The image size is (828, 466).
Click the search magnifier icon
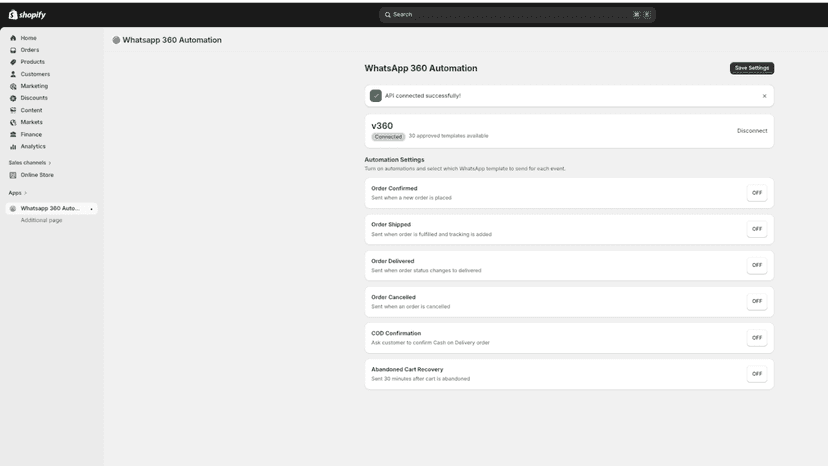388,15
